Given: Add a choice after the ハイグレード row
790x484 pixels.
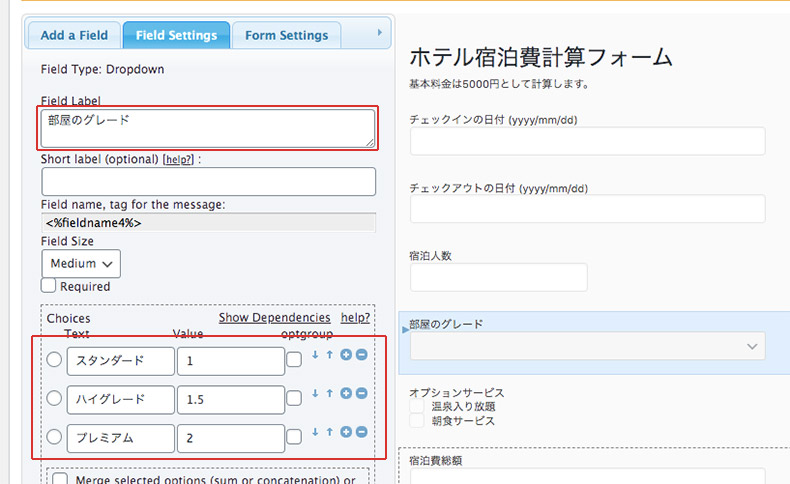Looking at the screenshot, I should point(346,393).
